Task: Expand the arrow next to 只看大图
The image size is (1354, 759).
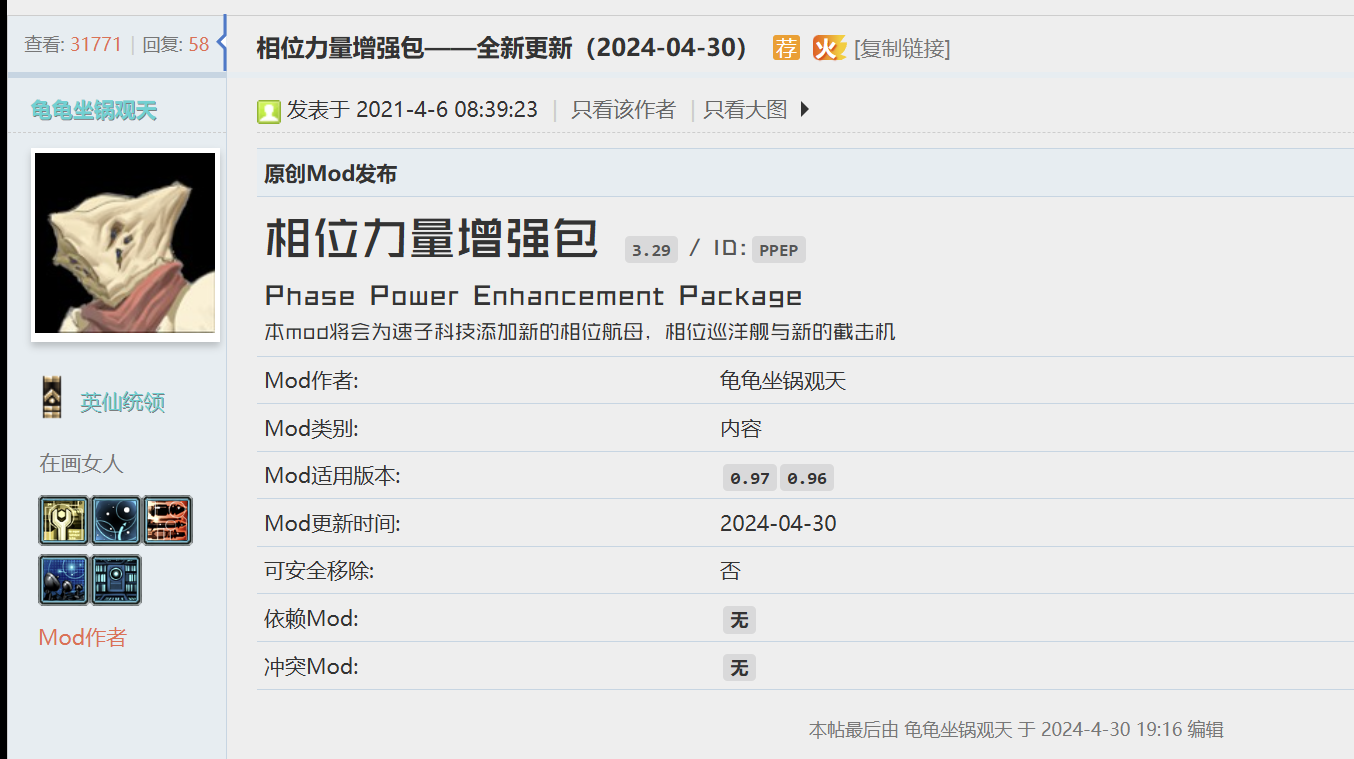Action: click(x=805, y=110)
